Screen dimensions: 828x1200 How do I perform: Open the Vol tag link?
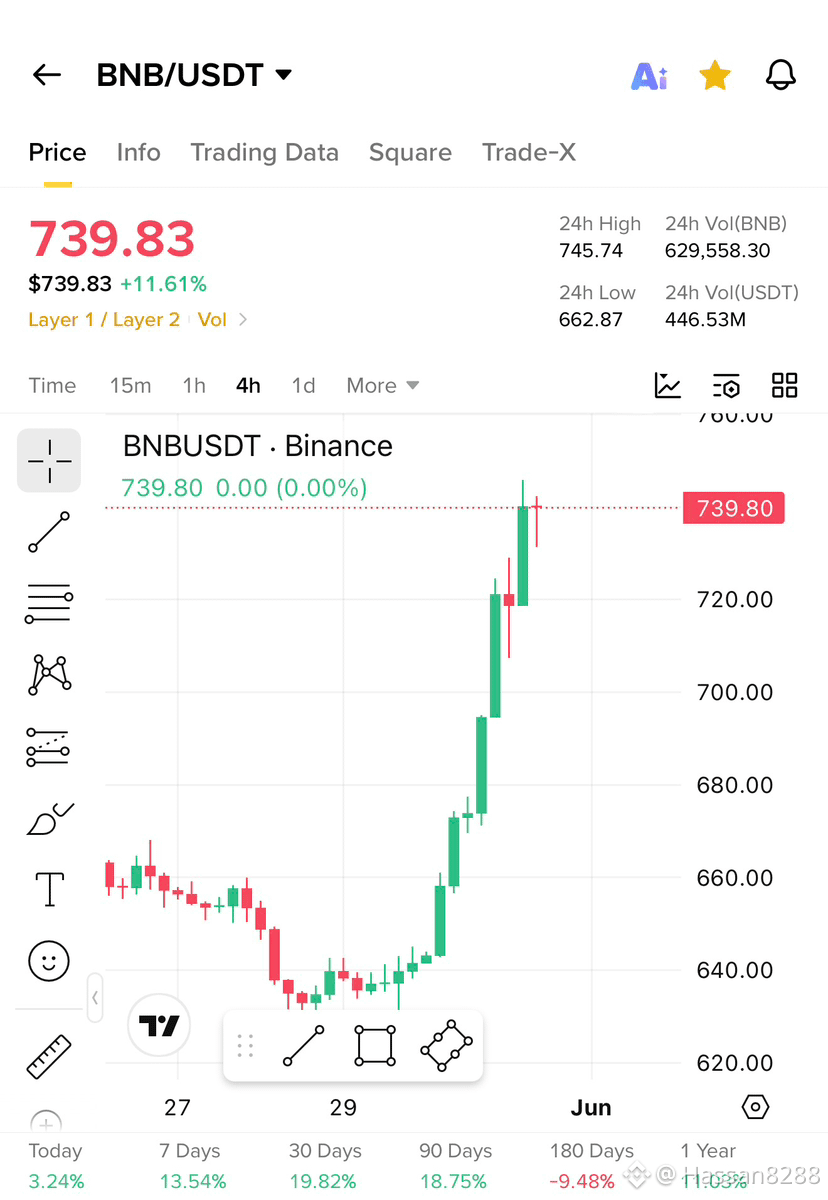pos(212,320)
